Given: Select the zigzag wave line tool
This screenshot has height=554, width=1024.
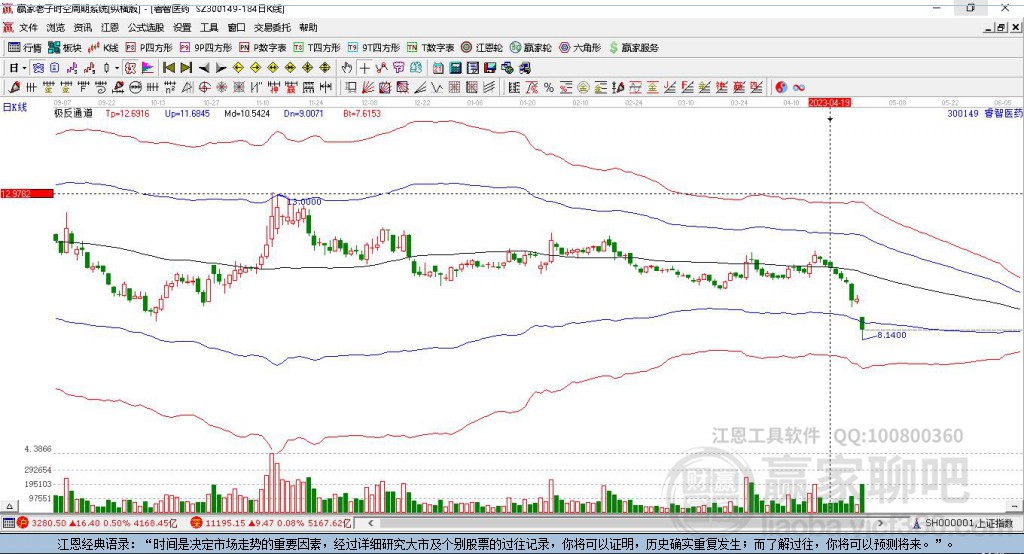Looking at the screenshot, I should click(436, 87).
